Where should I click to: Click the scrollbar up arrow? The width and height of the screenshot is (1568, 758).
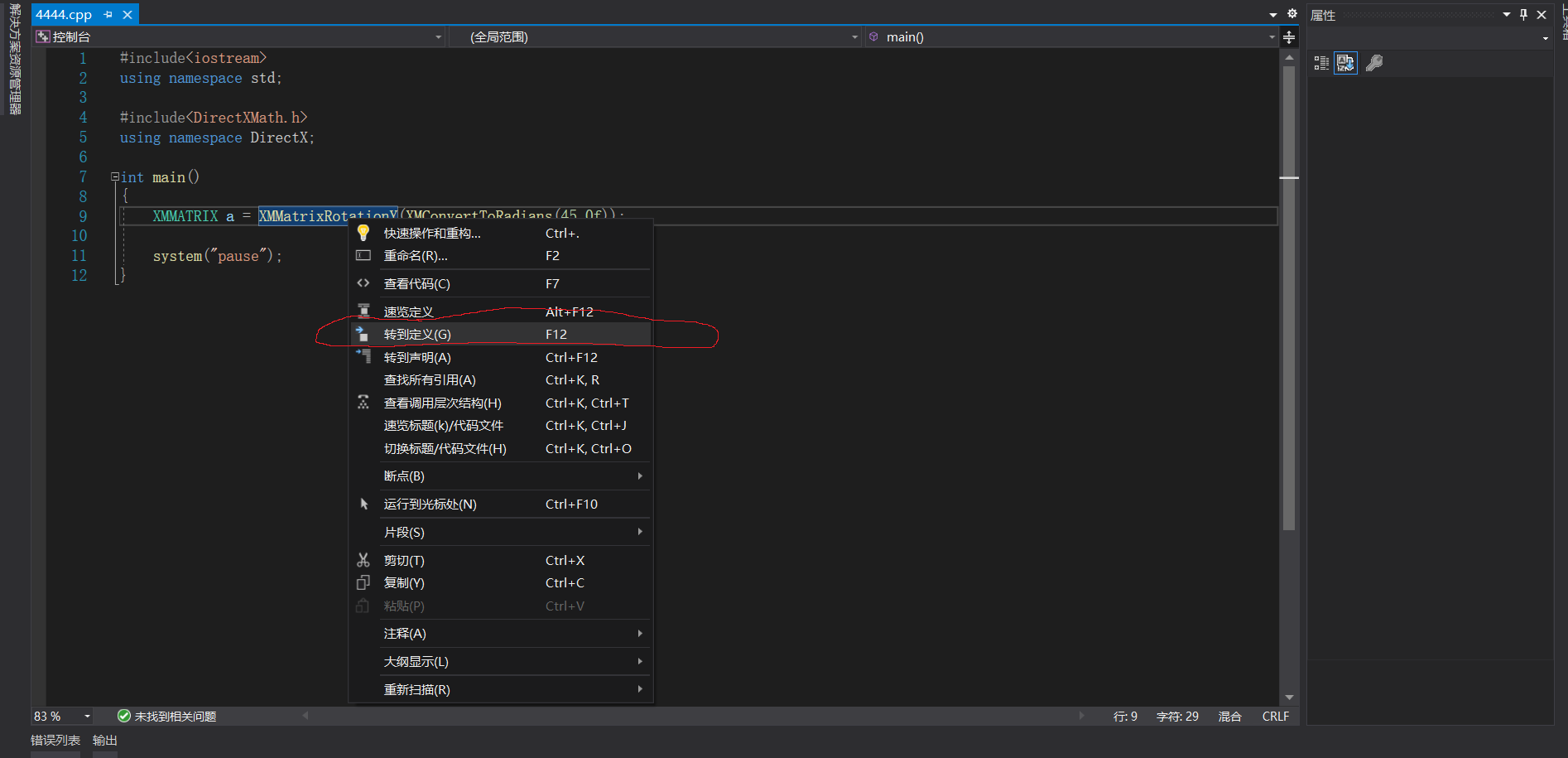(1289, 58)
